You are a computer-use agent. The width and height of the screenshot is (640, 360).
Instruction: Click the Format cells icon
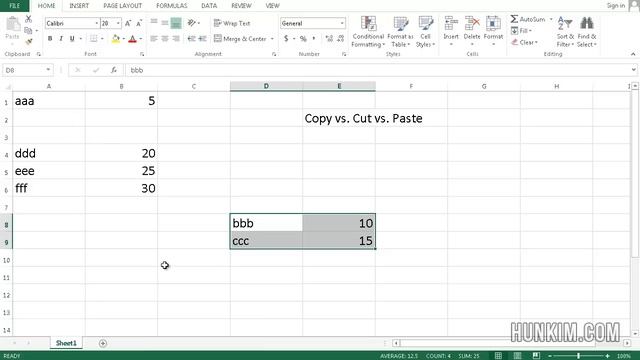pos(493,24)
